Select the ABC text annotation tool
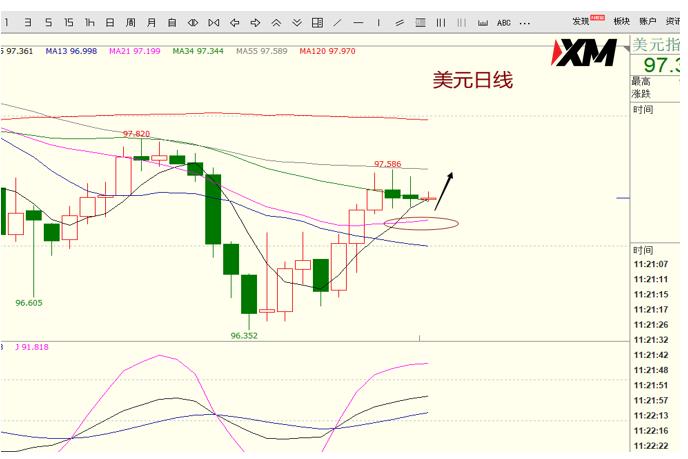Viewport: 688px width, 459px height. (x=504, y=23)
